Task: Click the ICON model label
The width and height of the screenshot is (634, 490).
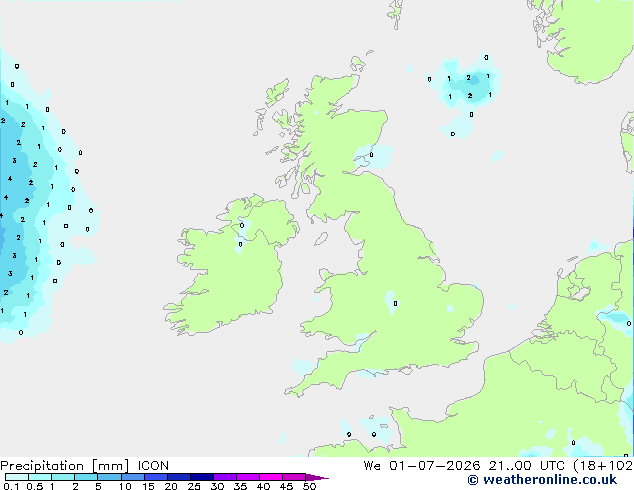Action: (x=153, y=466)
